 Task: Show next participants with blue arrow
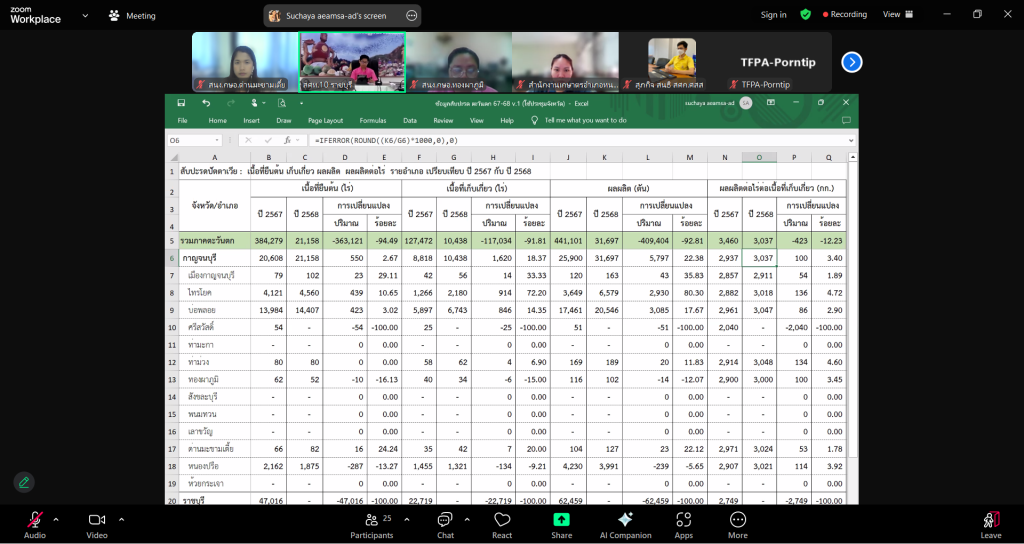[851, 62]
